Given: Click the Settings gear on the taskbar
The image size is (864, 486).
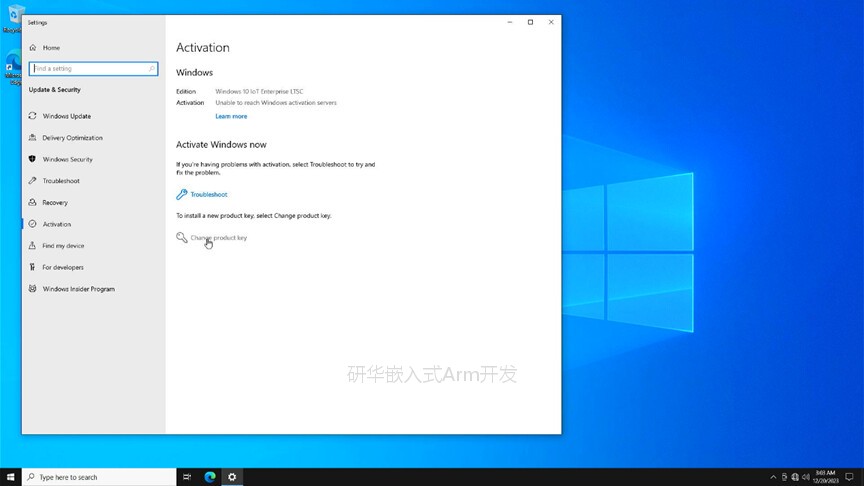Looking at the screenshot, I should [x=232, y=477].
